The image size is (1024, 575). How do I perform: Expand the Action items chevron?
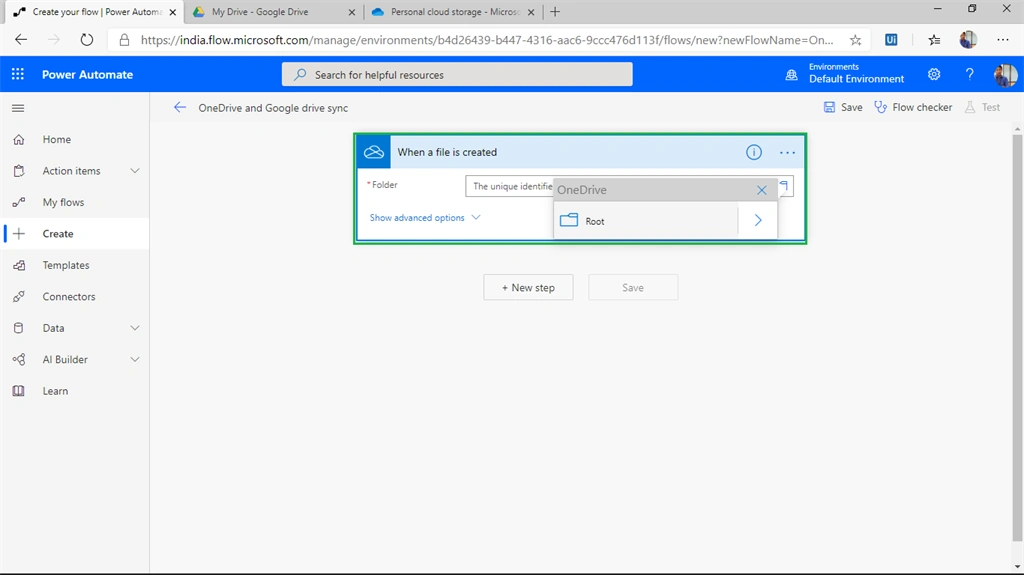[135, 171]
